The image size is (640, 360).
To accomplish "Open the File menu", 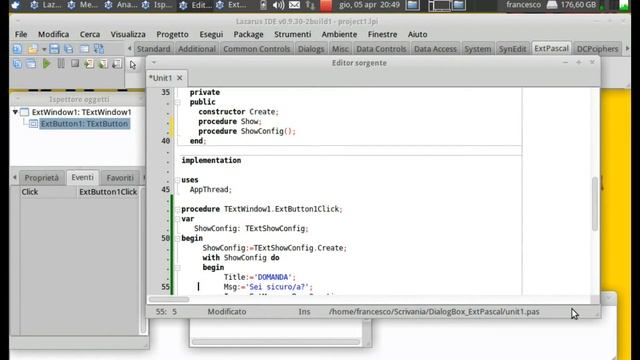I will coord(21,34).
